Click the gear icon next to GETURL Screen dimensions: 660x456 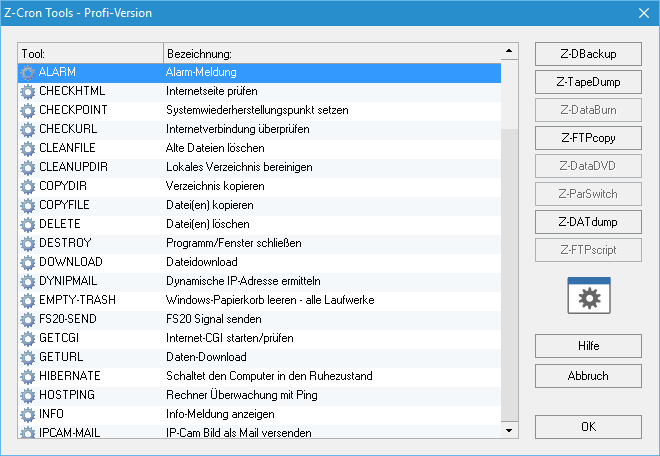click(x=28, y=357)
